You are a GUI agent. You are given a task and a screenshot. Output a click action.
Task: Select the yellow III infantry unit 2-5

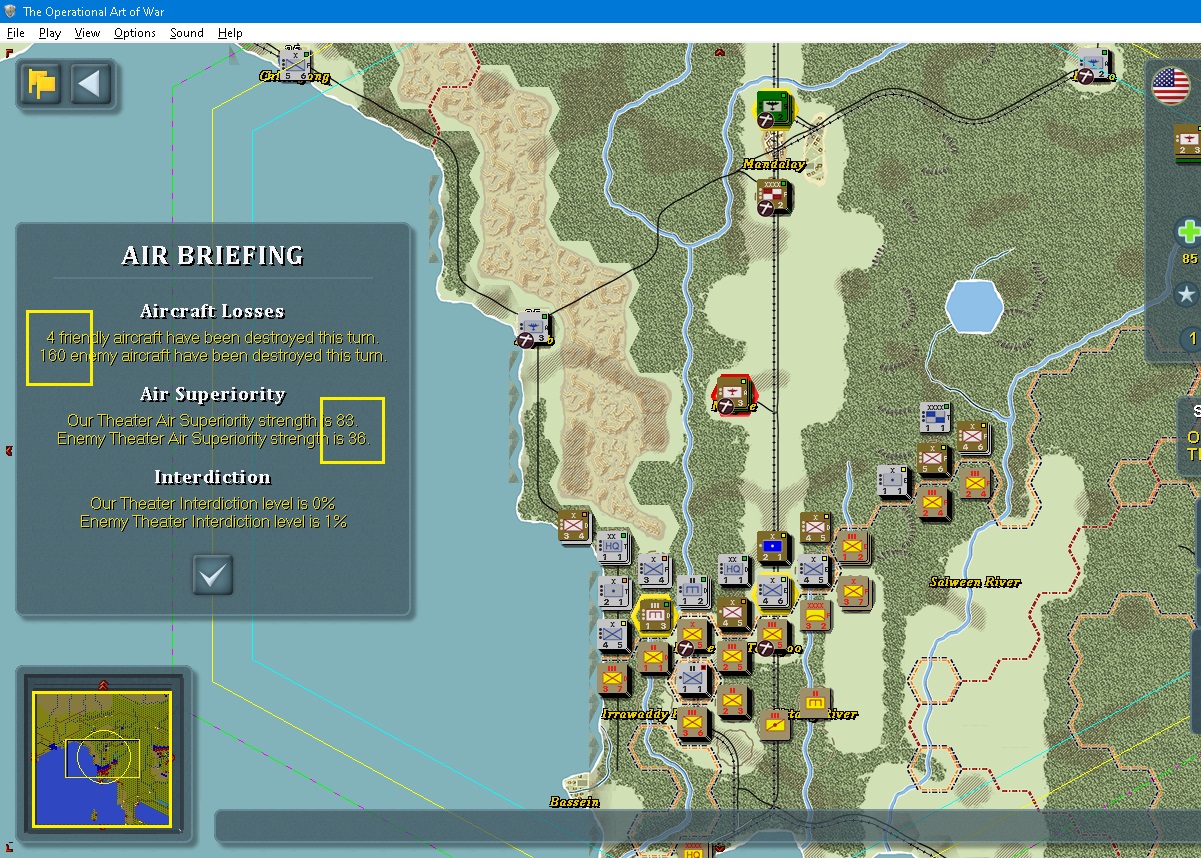pyautogui.click(x=732, y=657)
